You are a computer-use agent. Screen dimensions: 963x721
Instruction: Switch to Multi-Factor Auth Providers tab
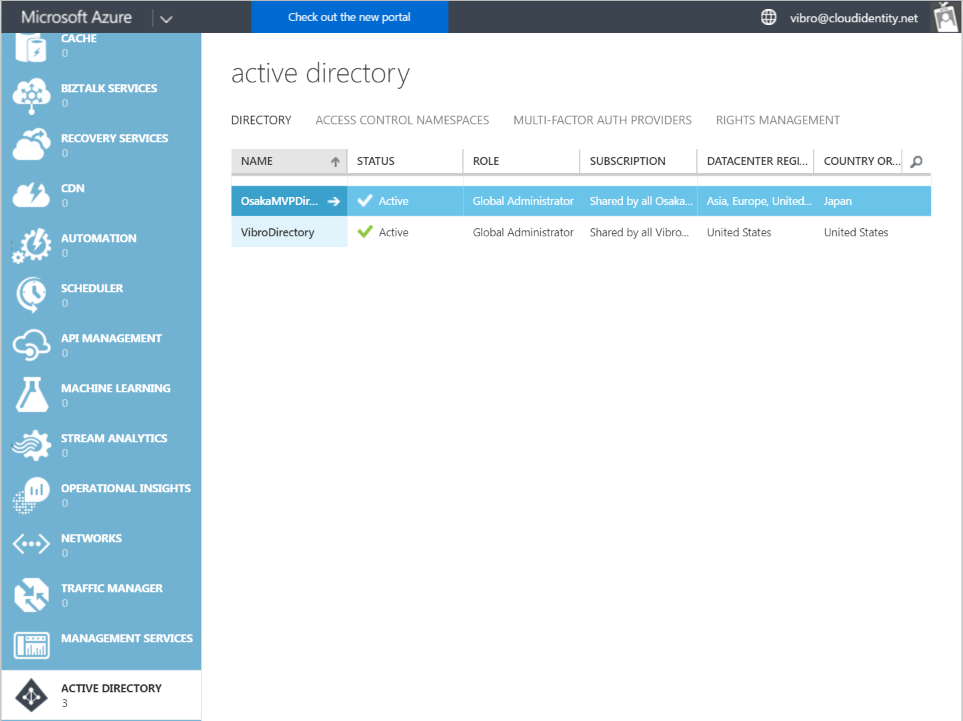coord(602,120)
